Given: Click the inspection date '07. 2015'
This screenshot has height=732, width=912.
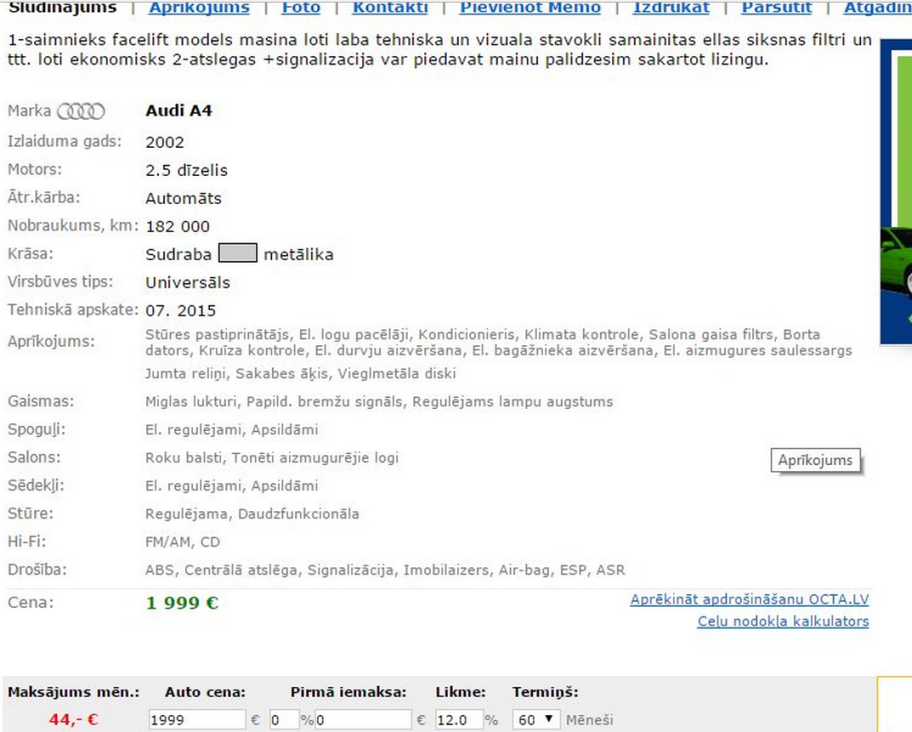Looking at the screenshot, I should pos(181,310).
